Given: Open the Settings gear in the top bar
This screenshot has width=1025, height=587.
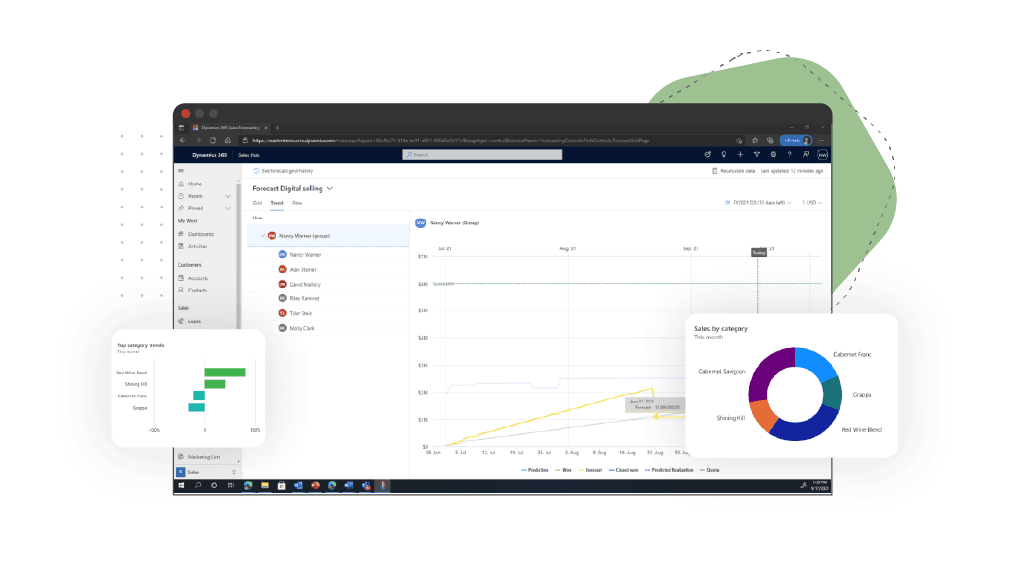Looking at the screenshot, I should click(773, 154).
